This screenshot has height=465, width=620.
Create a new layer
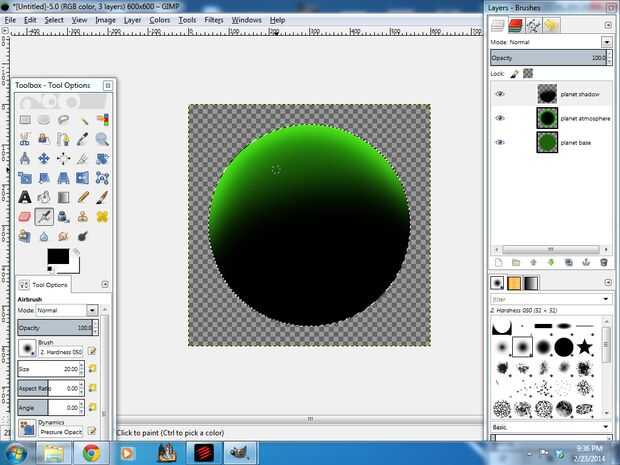(x=498, y=262)
